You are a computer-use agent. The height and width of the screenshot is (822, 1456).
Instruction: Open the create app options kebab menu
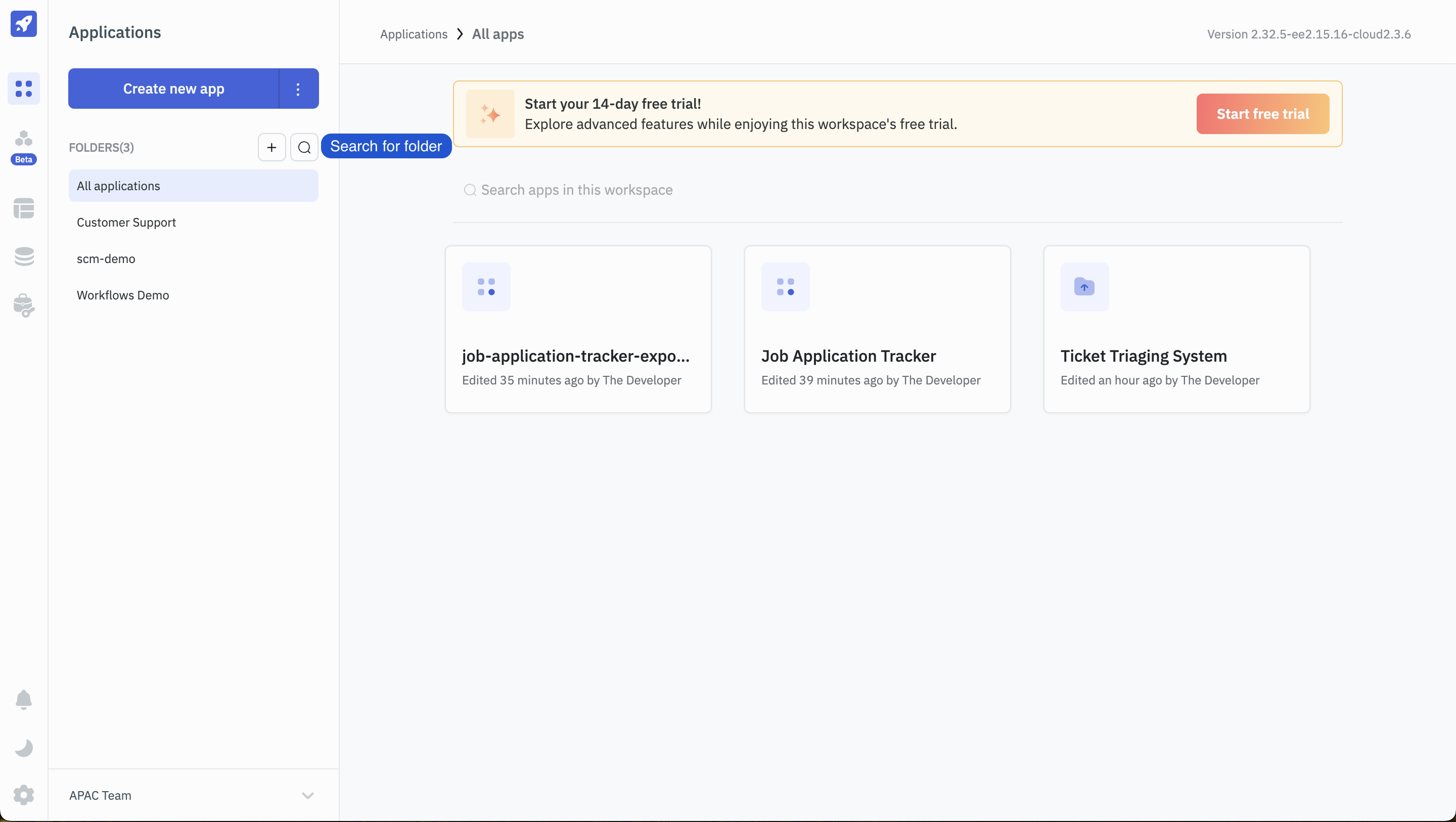click(298, 89)
